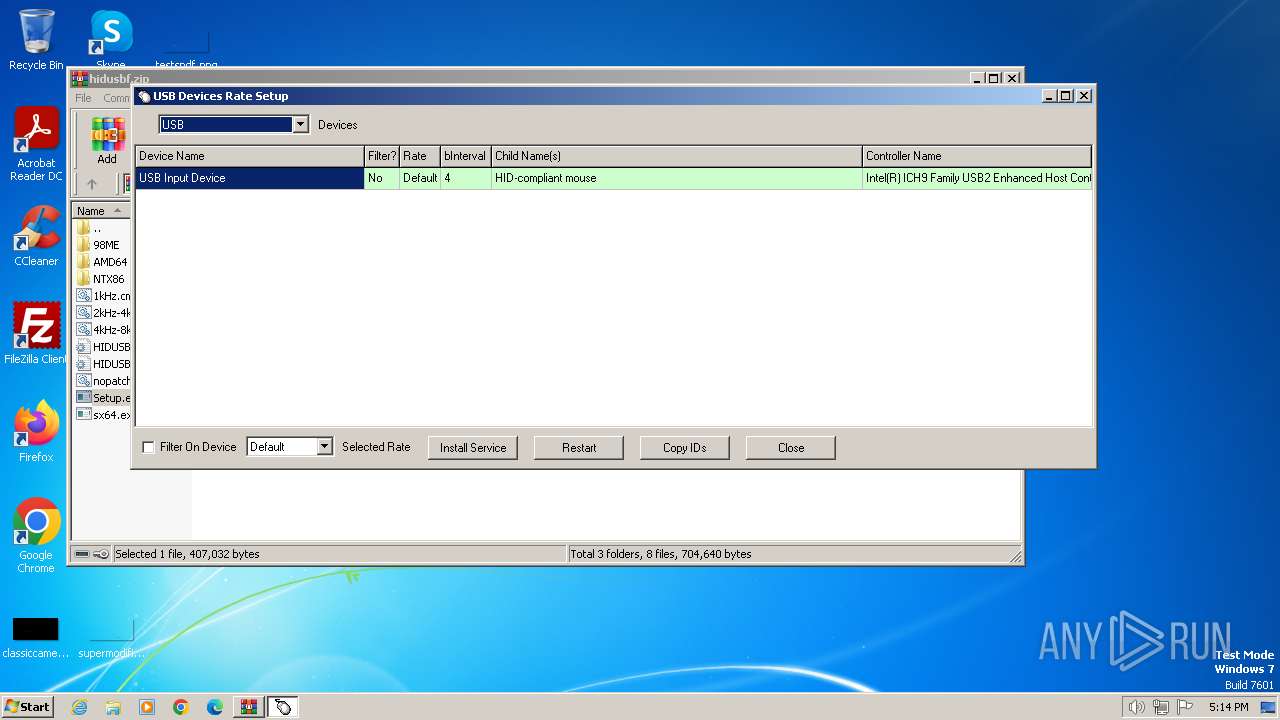Image resolution: width=1280 pixels, height=720 pixels.
Task: Click the Restart button
Action: [x=579, y=447]
